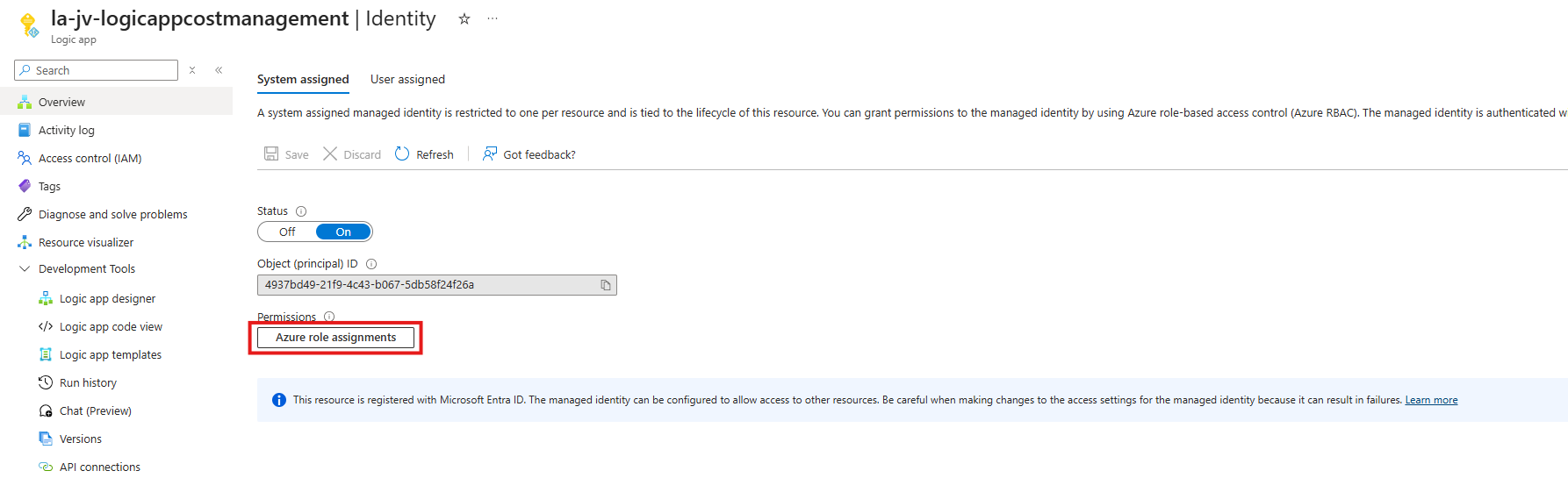Follow the Learn more link
The image size is (1568, 478).
[x=1431, y=400]
